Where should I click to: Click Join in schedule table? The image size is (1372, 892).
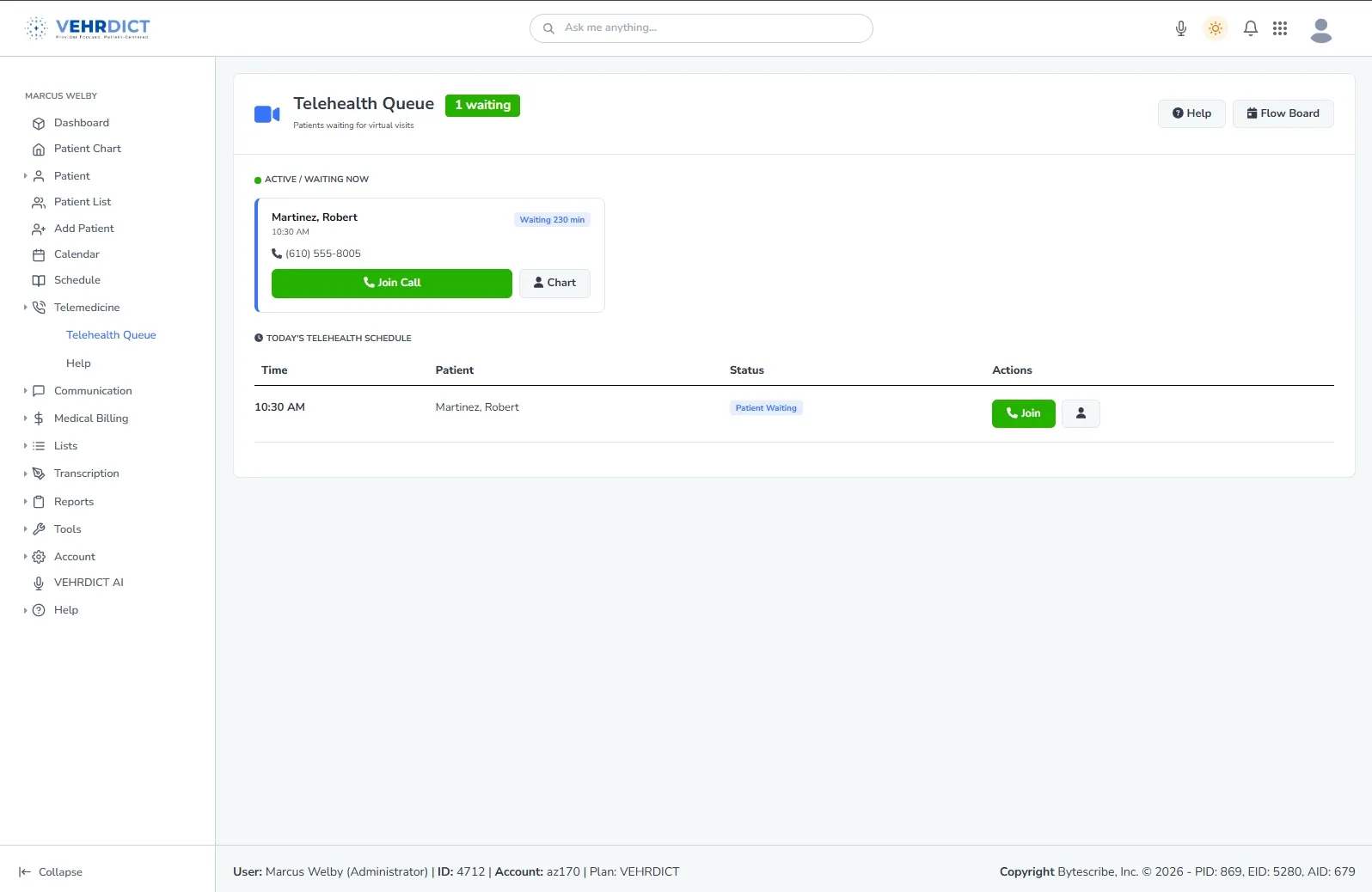pyautogui.click(x=1023, y=413)
